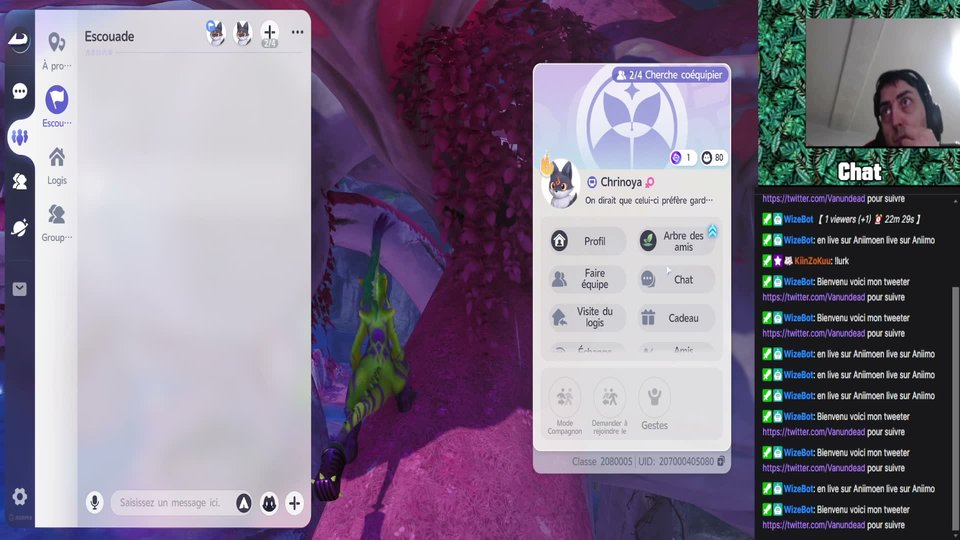
Task: Open the mail envelope icon in sidebar
Action: point(20,289)
